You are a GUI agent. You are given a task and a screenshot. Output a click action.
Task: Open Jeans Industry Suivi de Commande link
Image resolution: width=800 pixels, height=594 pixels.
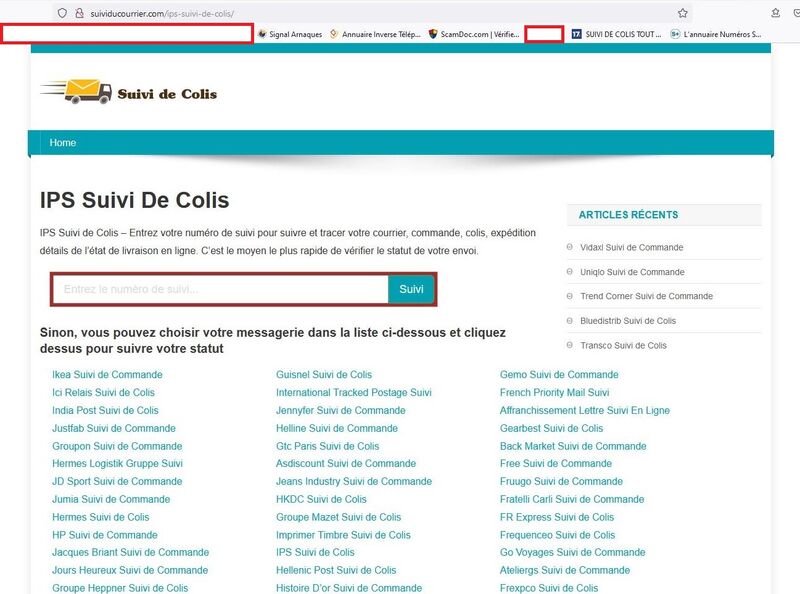click(354, 481)
